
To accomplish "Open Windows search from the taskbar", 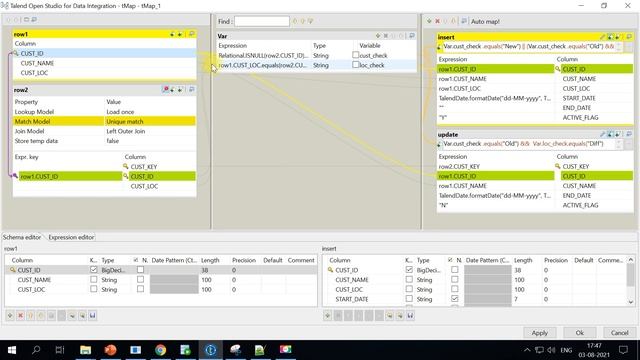I will coord(36,350).
